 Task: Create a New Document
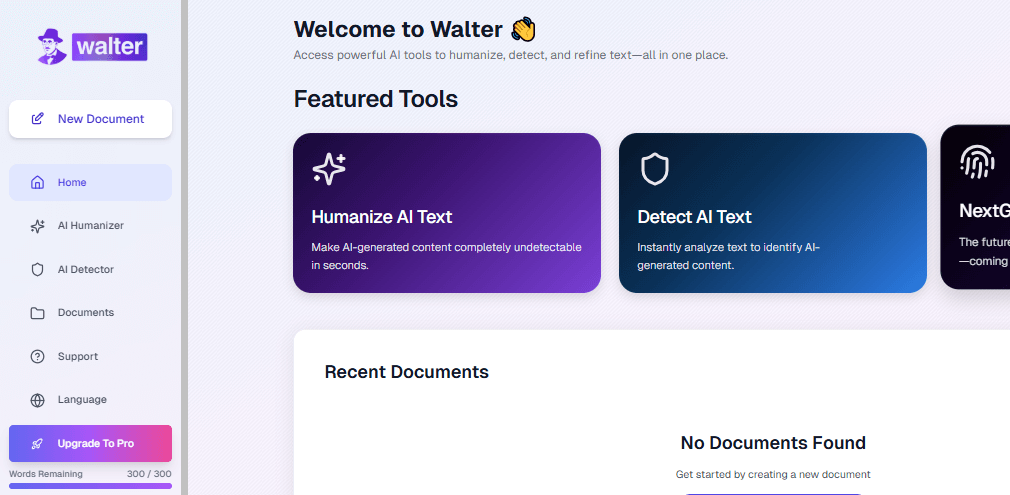pos(90,119)
